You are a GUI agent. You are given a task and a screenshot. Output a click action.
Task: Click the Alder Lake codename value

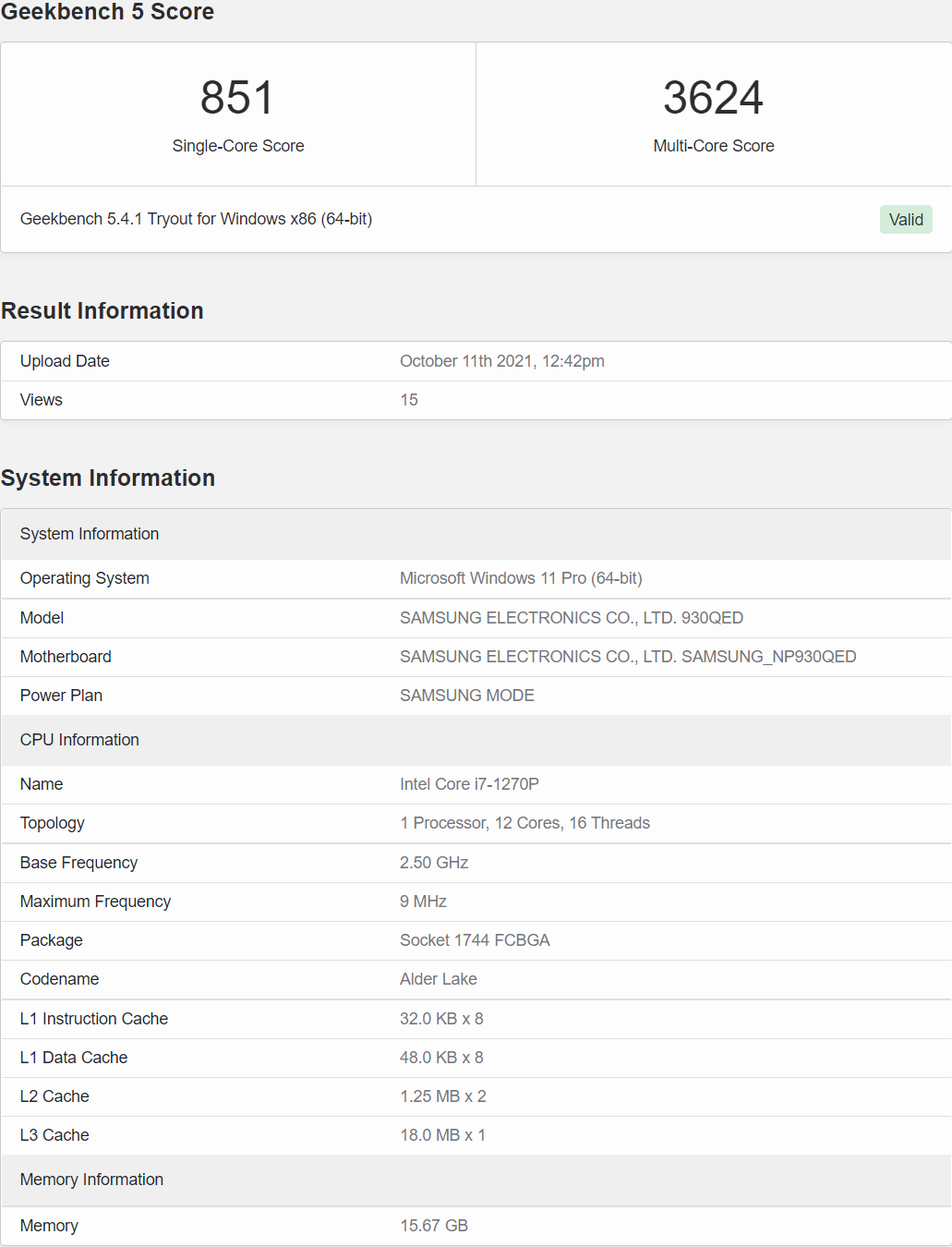tap(438, 979)
